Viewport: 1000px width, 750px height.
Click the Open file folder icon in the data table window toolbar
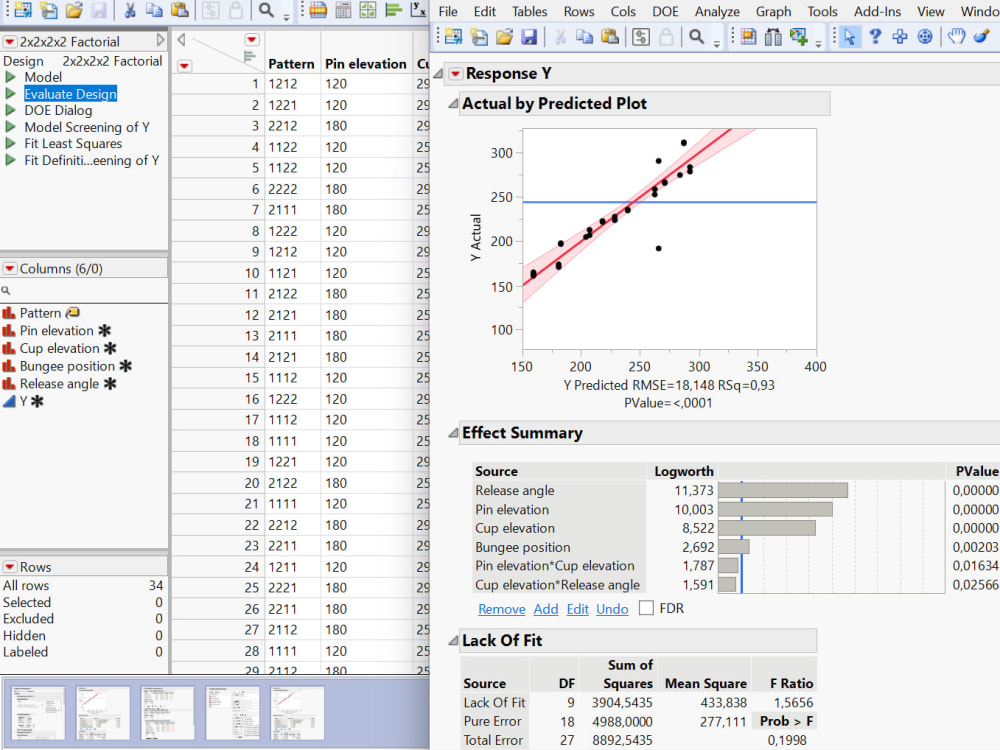[x=74, y=10]
